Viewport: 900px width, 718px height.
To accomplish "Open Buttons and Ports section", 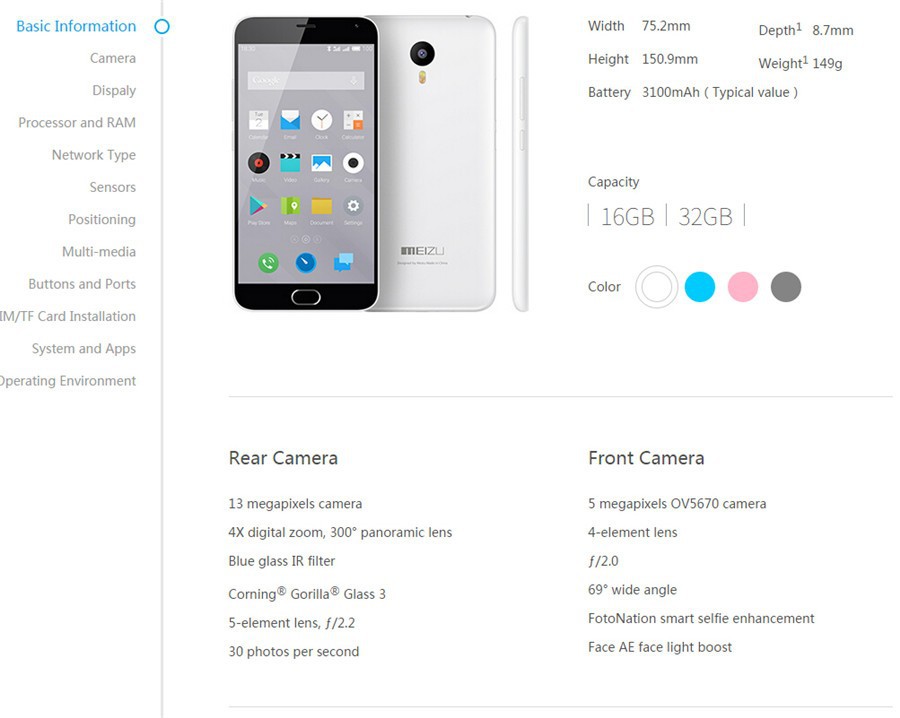I will pyautogui.click(x=82, y=284).
